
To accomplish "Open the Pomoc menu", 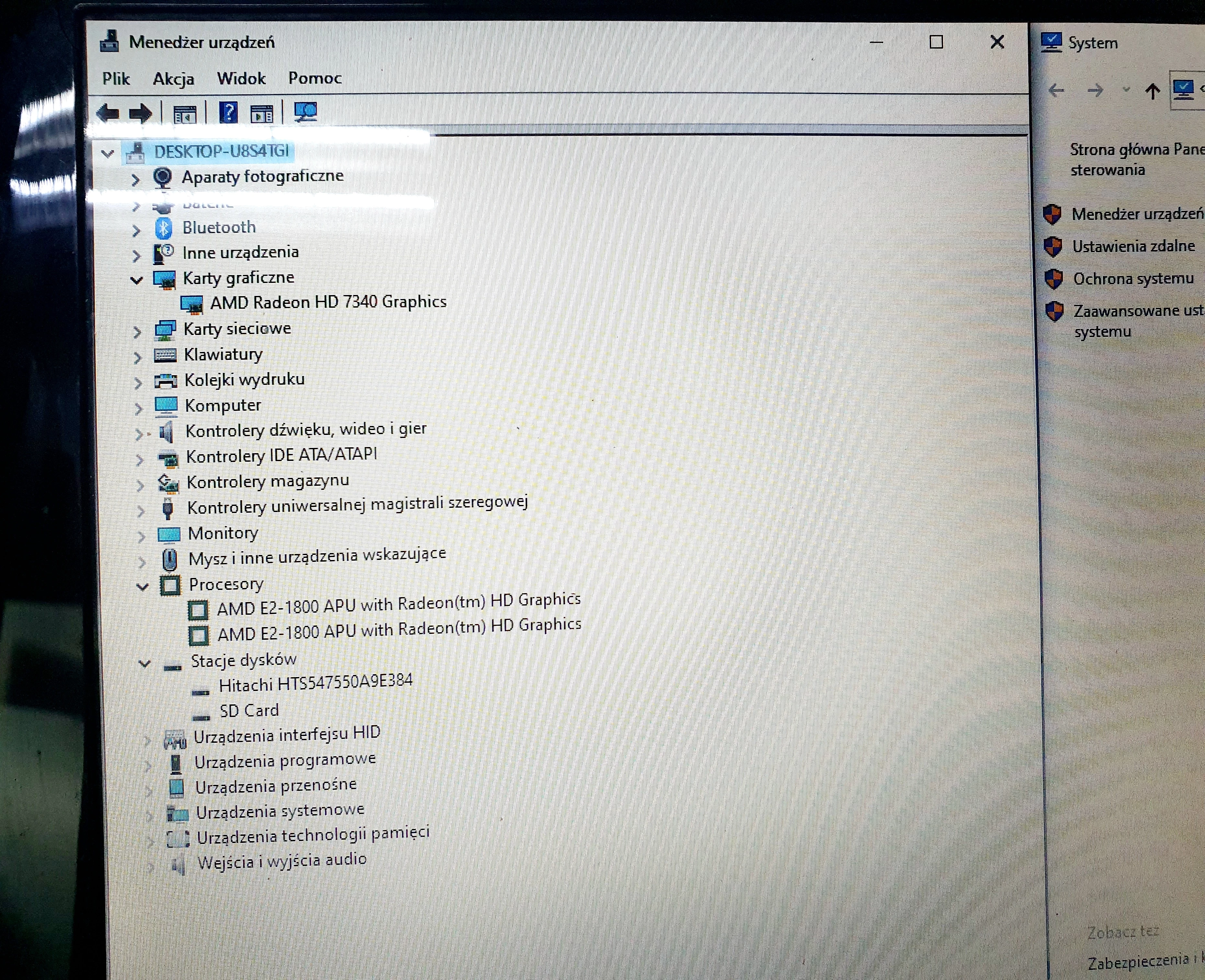I will tap(315, 78).
